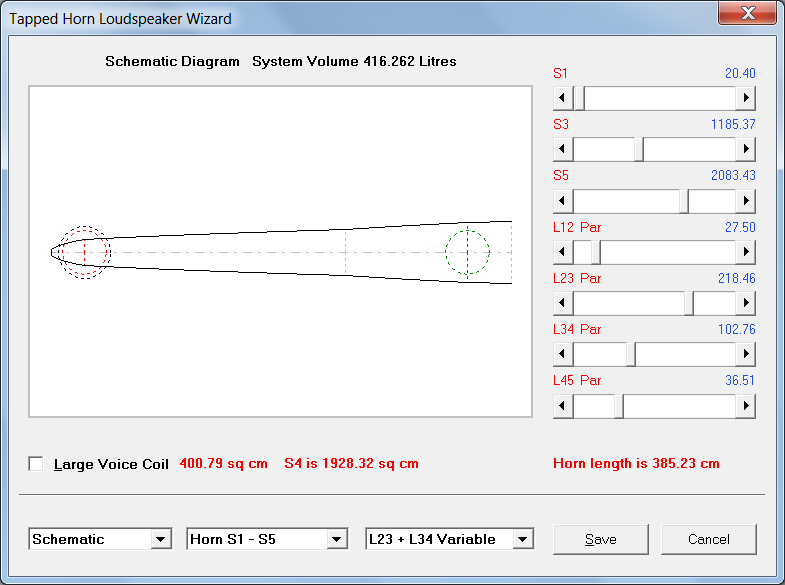Decrease L23 using its left arrow
Screen dimensions: 785x585
[x=563, y=303]
